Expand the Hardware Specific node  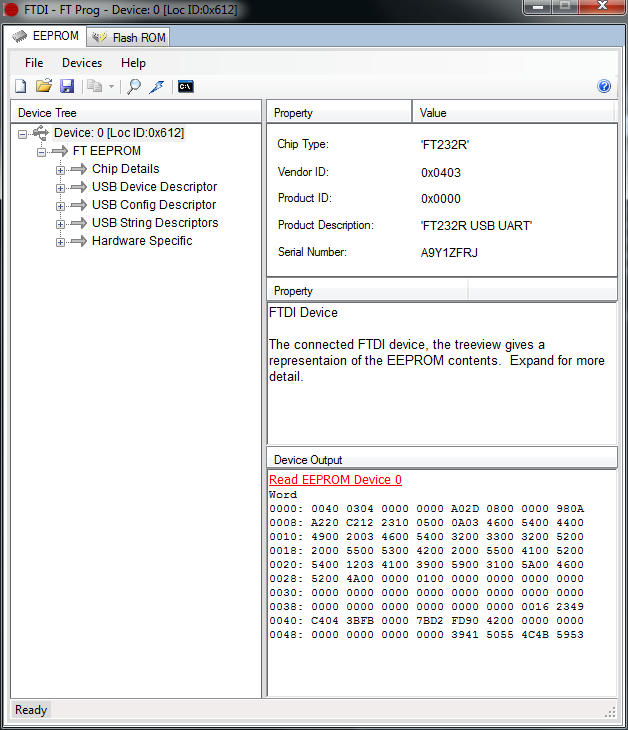[x=61, y=242]
